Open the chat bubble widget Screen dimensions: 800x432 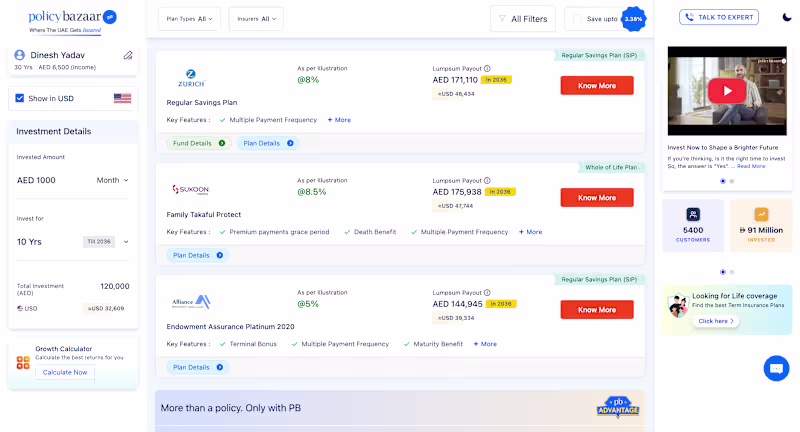point(776,368)
